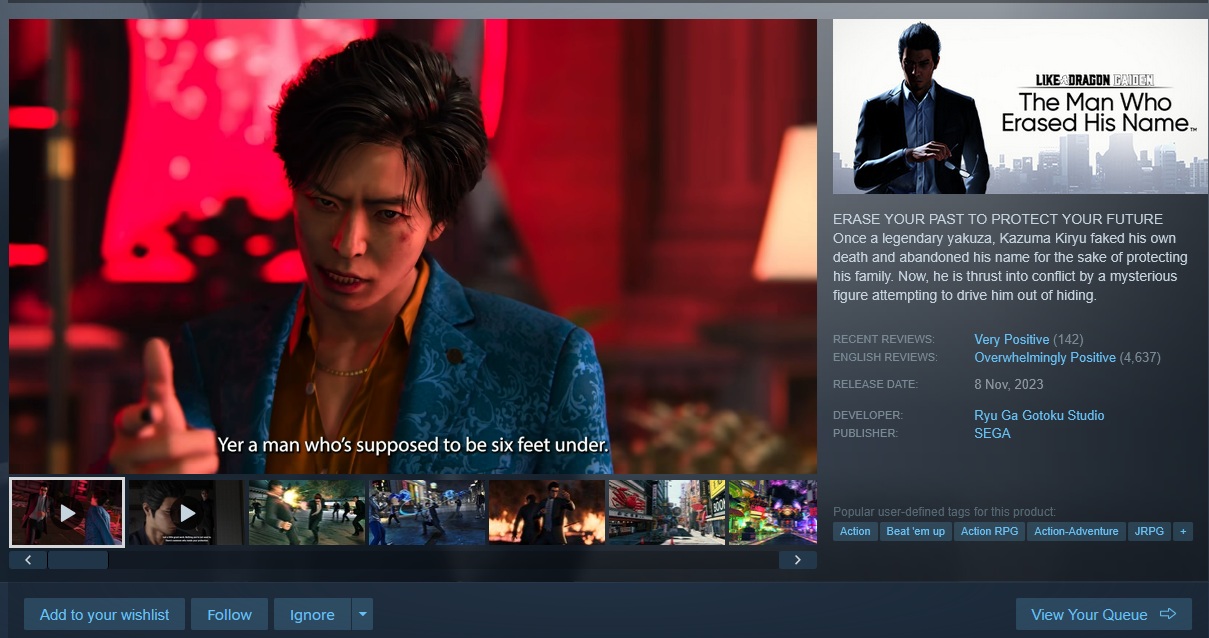Open the sixth screenshot thumbnail of city street
This screenshot has height=638, width=1209.
[666, 512]
